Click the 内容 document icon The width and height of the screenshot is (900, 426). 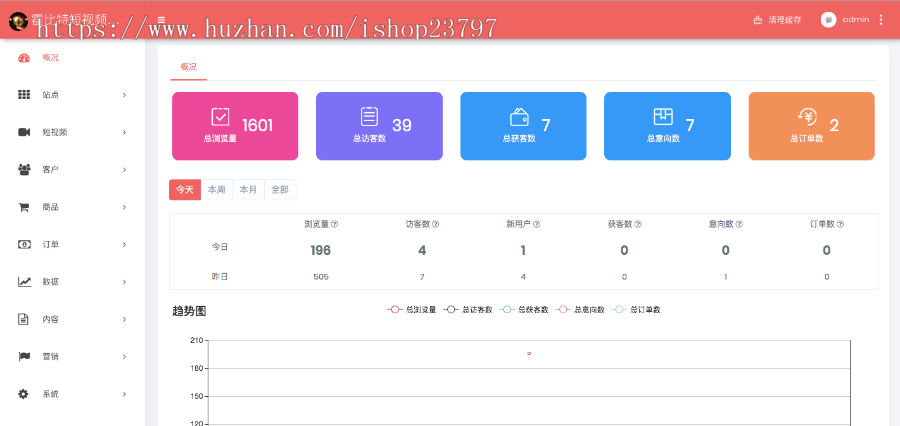click(23, 319)
